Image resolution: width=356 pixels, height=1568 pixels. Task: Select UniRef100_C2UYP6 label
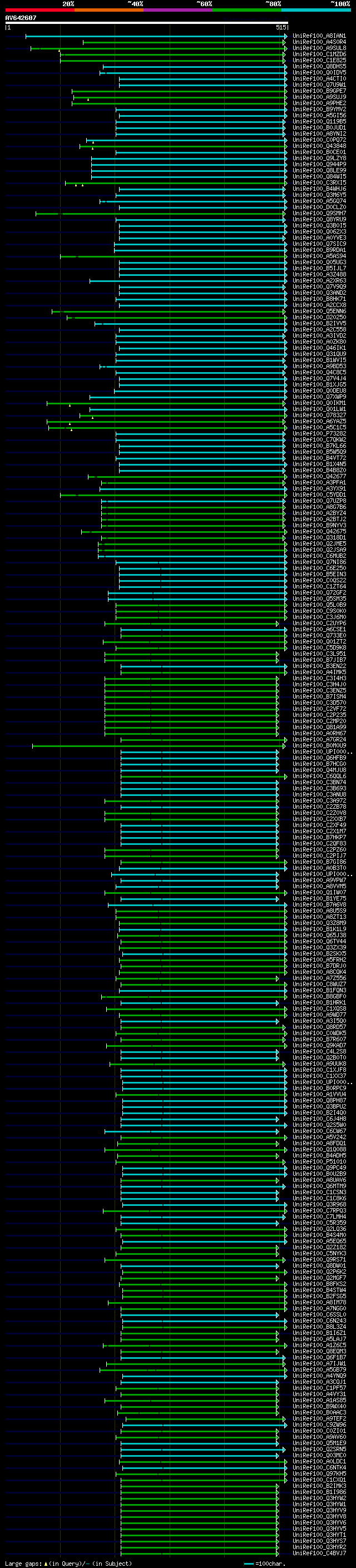point(319,624)
